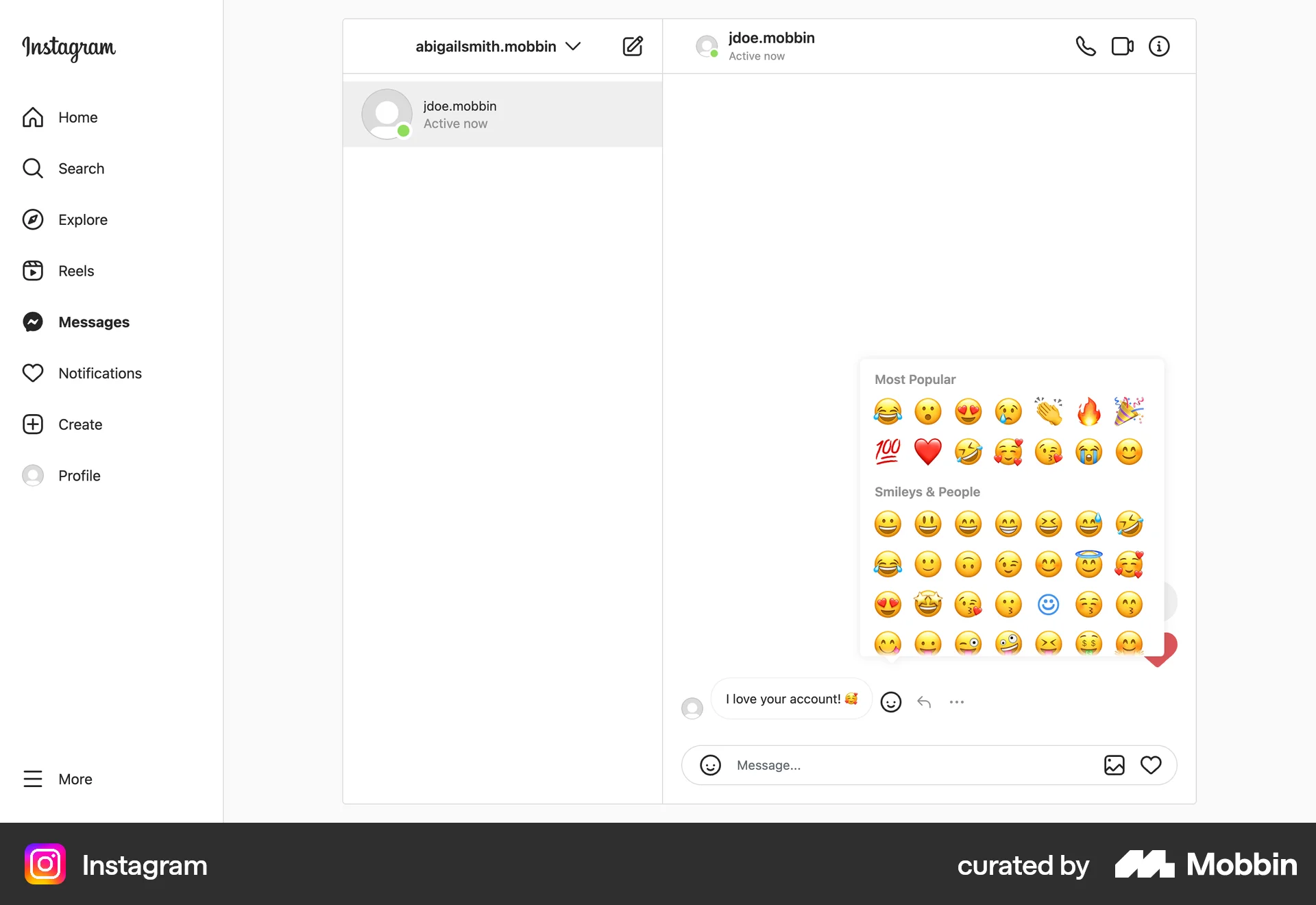
Task: Start an audio call with jdoe.mobbin
Action: (1086, 46)
